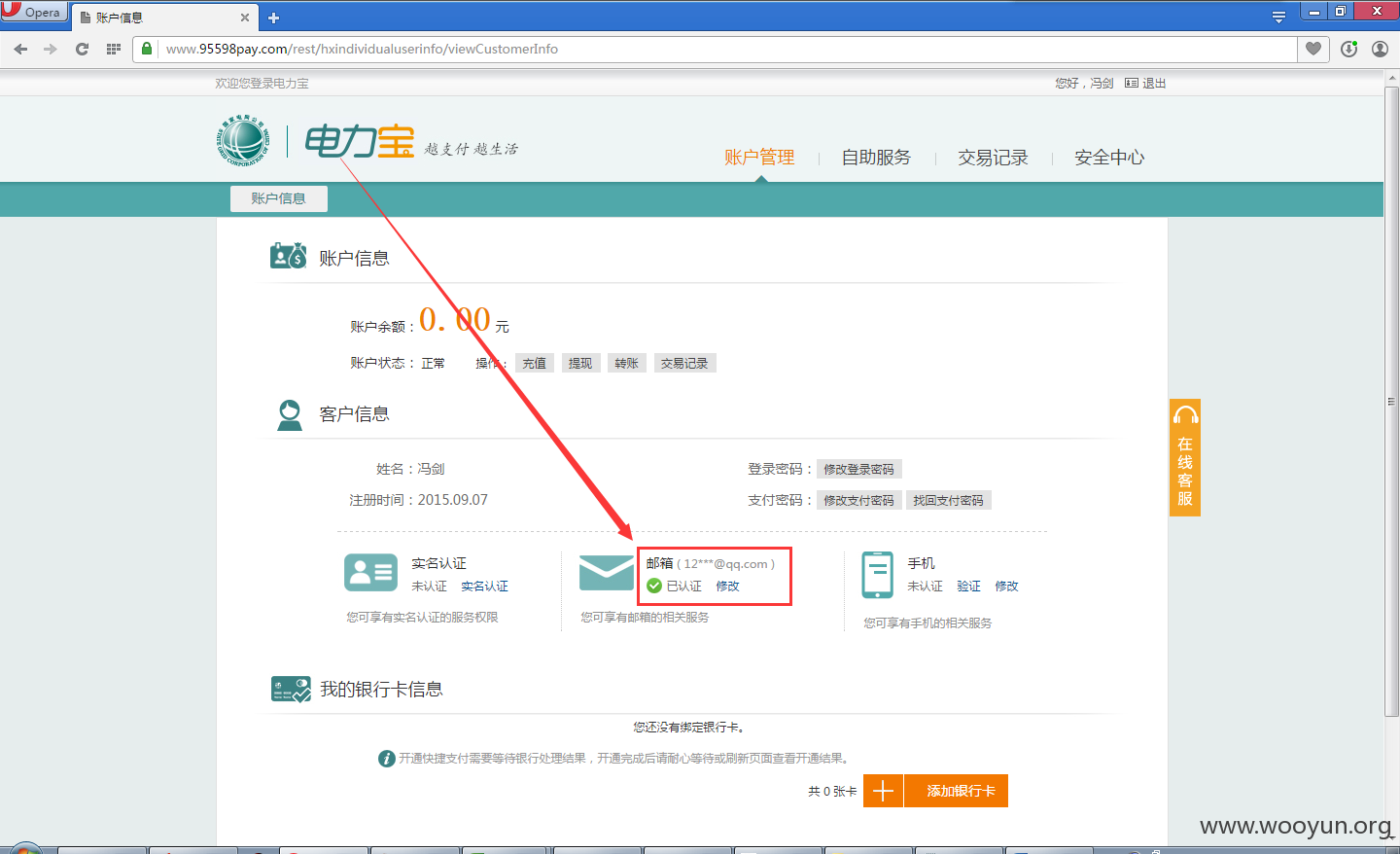Click the mobile phone icon
1400x854 pixels.
[878, 574]
